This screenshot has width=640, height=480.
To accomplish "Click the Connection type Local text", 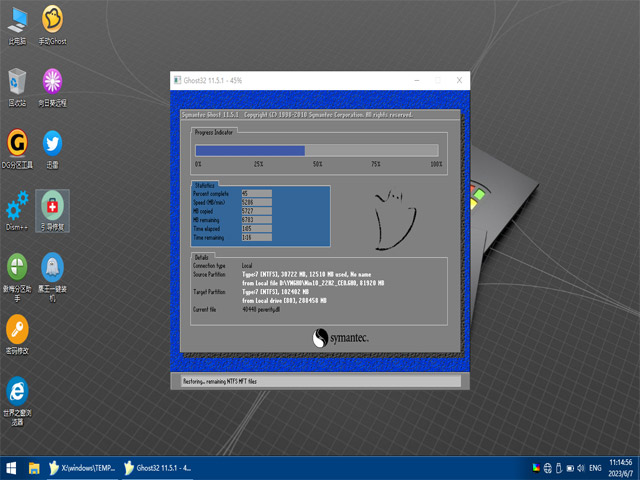I will tap(247, 266).
